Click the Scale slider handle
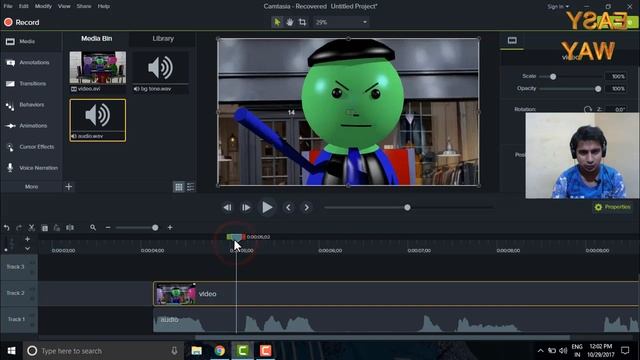This screenshot has width=640, height=360. (x=553, y=77)
